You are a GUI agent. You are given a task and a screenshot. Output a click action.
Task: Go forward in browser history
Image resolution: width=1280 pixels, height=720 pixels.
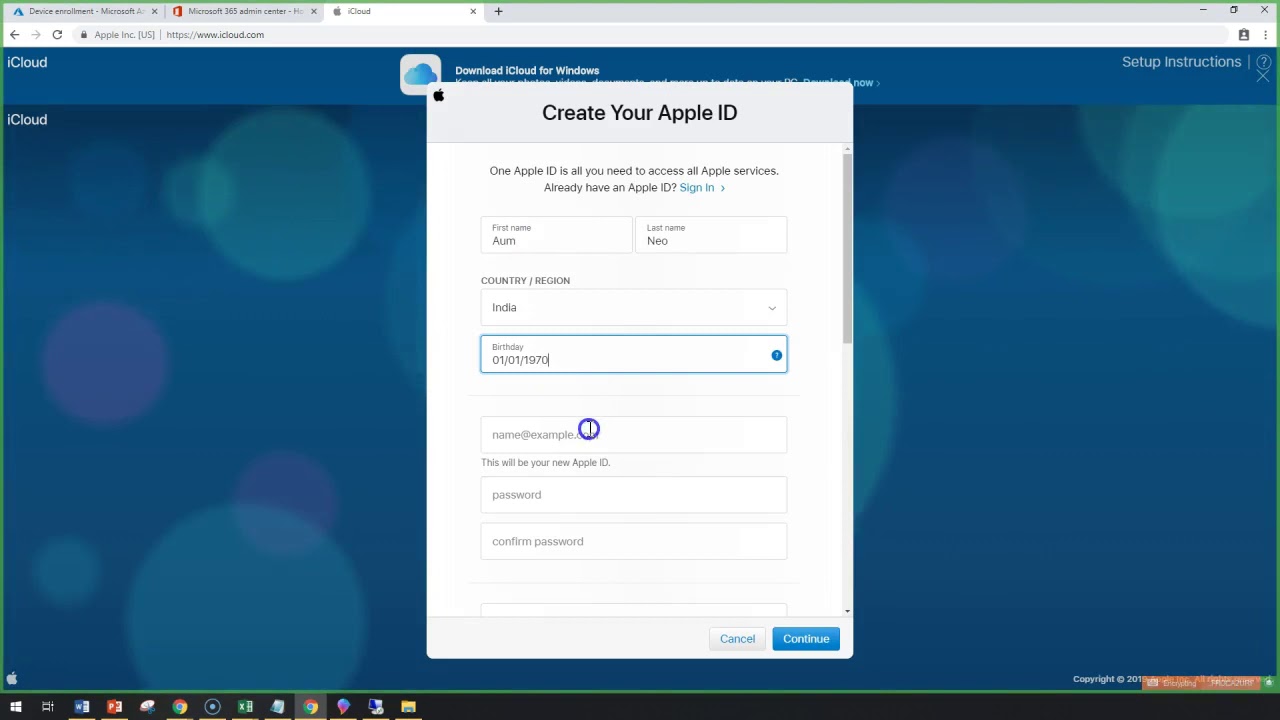36,35
